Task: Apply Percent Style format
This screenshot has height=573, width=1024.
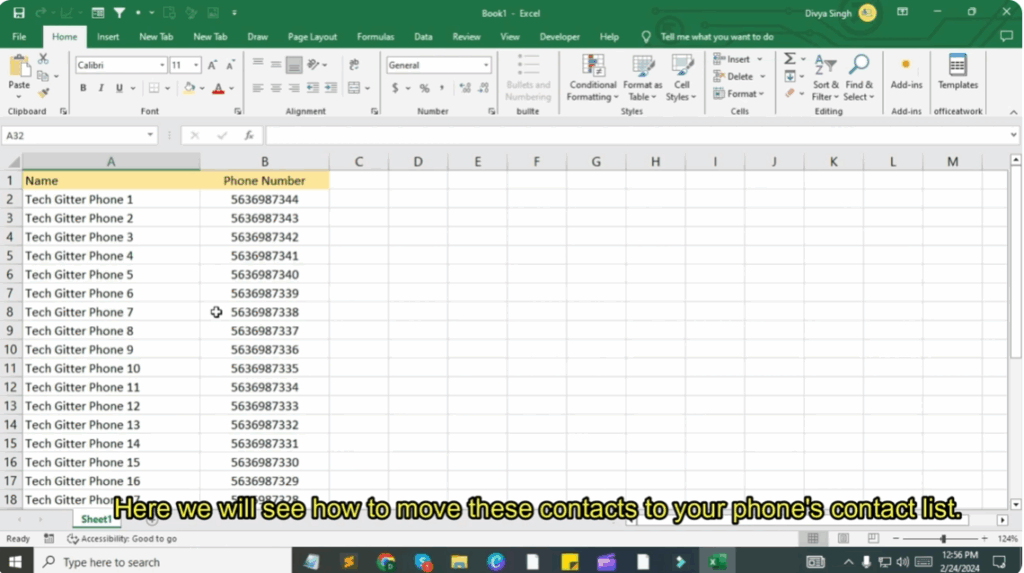Action: [424, 88]
